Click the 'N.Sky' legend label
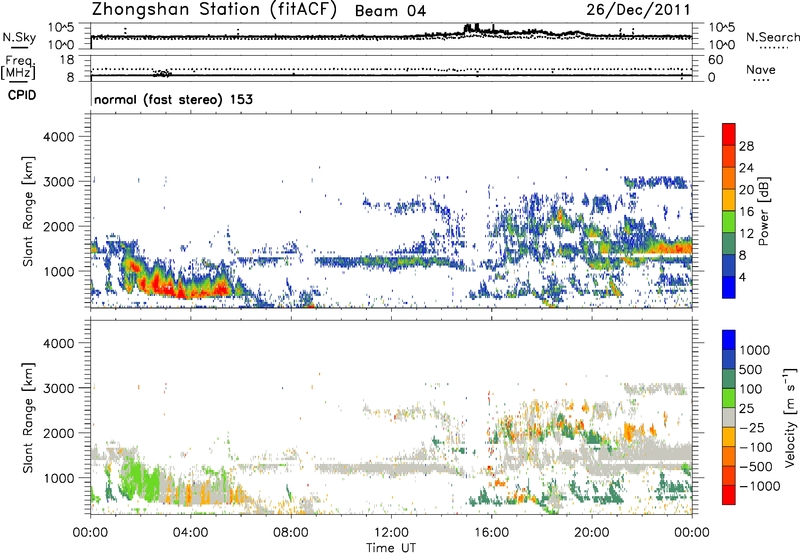This screenshot has width=800, height=554. pyautogui.click(x=19, y=37)
